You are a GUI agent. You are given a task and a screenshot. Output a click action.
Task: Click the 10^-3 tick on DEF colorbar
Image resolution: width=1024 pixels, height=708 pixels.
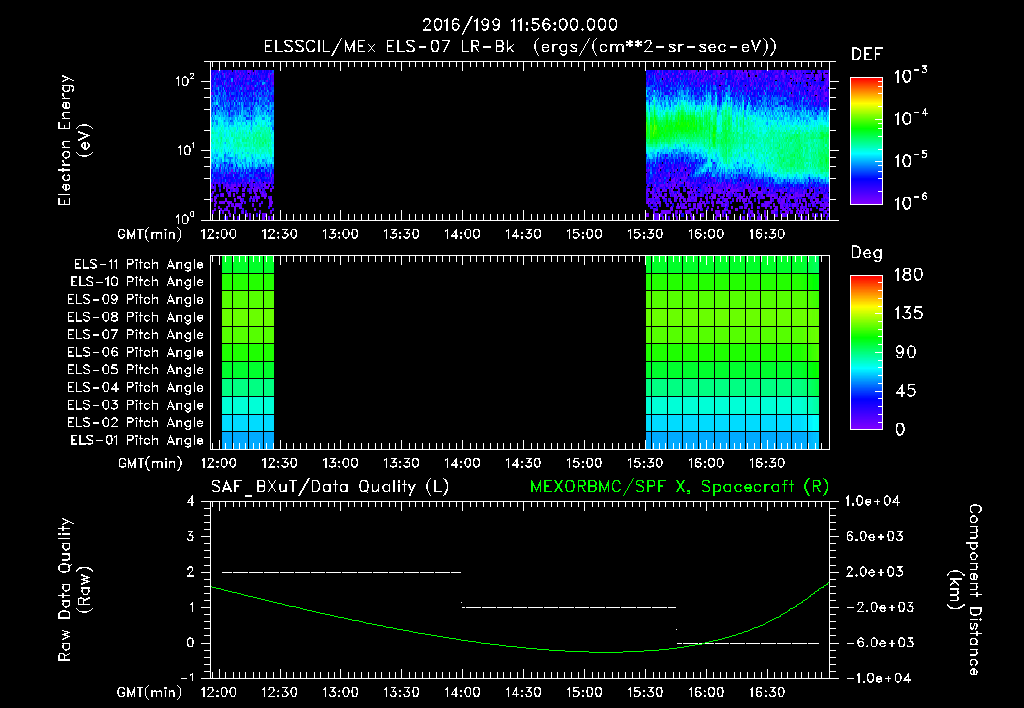pos(910,75)
